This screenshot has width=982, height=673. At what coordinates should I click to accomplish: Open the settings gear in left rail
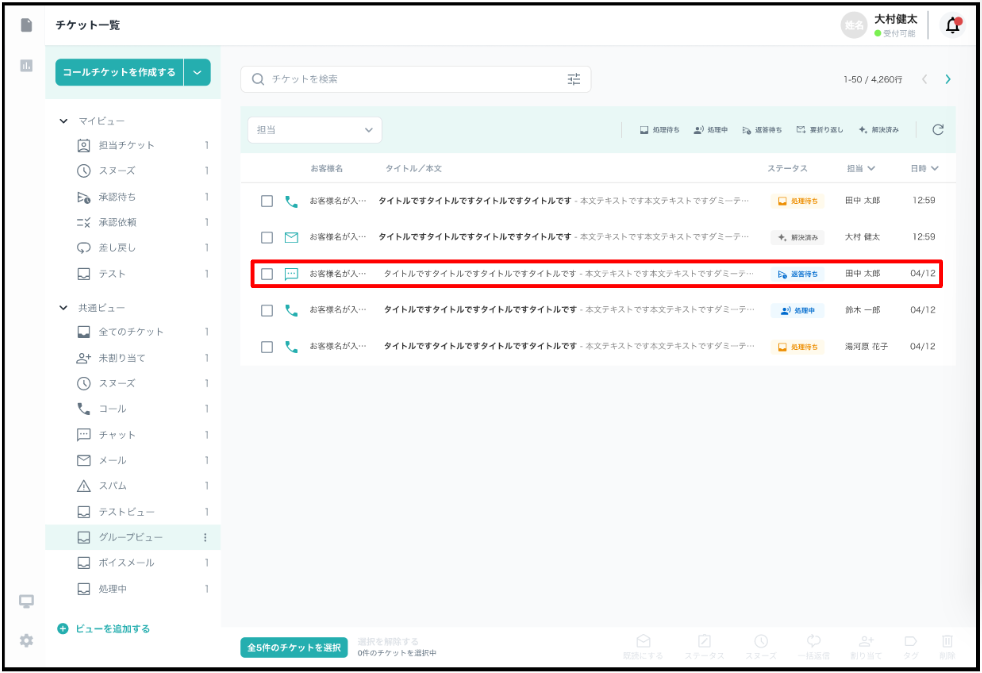(x=27, y=640)
